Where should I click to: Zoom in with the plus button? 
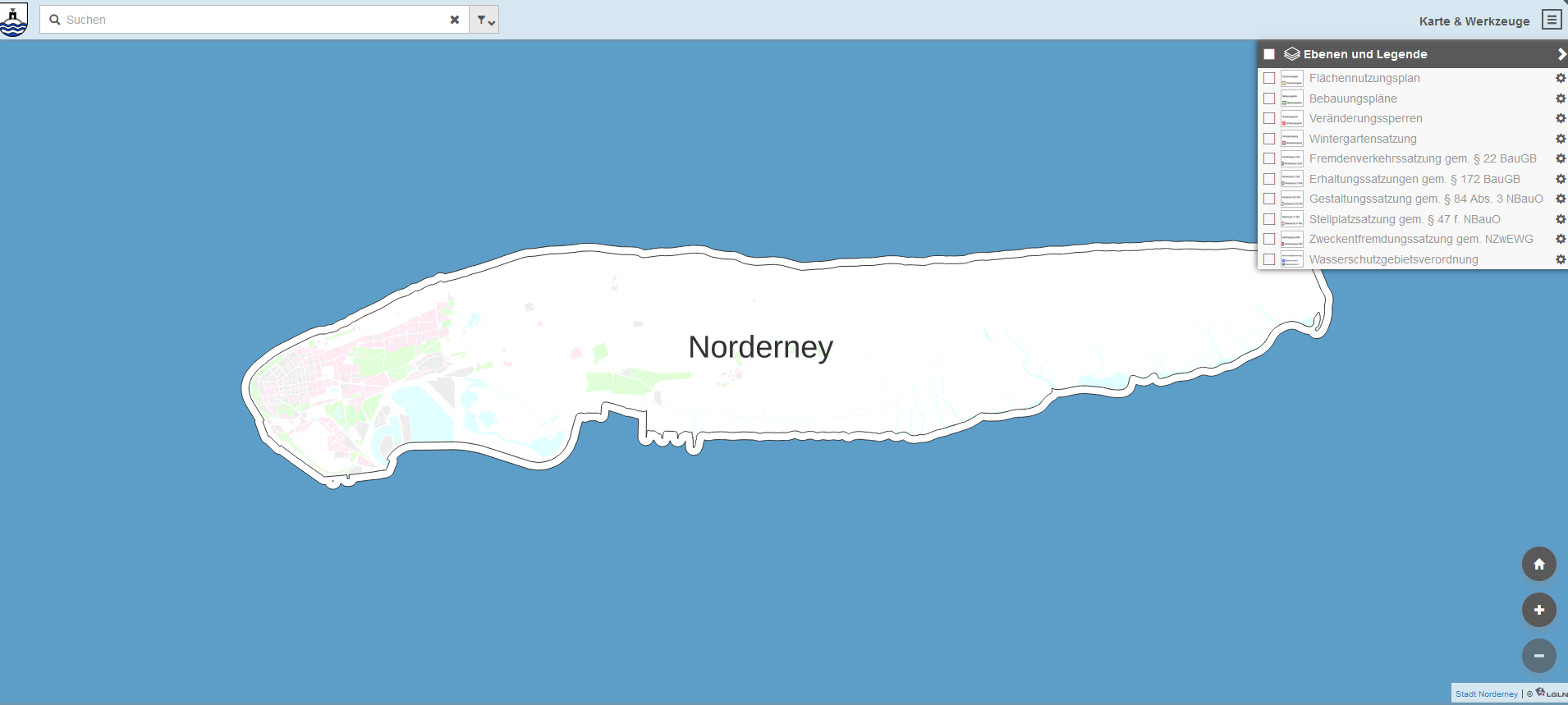(x=1538, y=610)
